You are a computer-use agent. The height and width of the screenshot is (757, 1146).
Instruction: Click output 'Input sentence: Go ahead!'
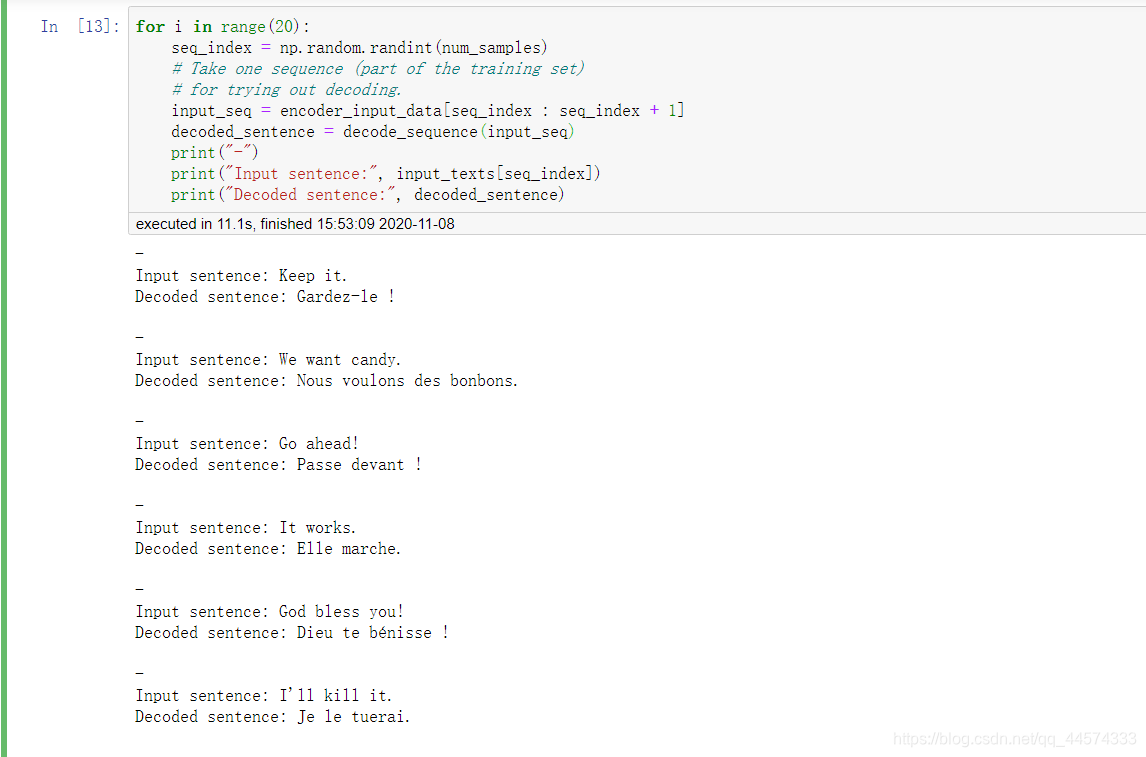coord(246,444)
